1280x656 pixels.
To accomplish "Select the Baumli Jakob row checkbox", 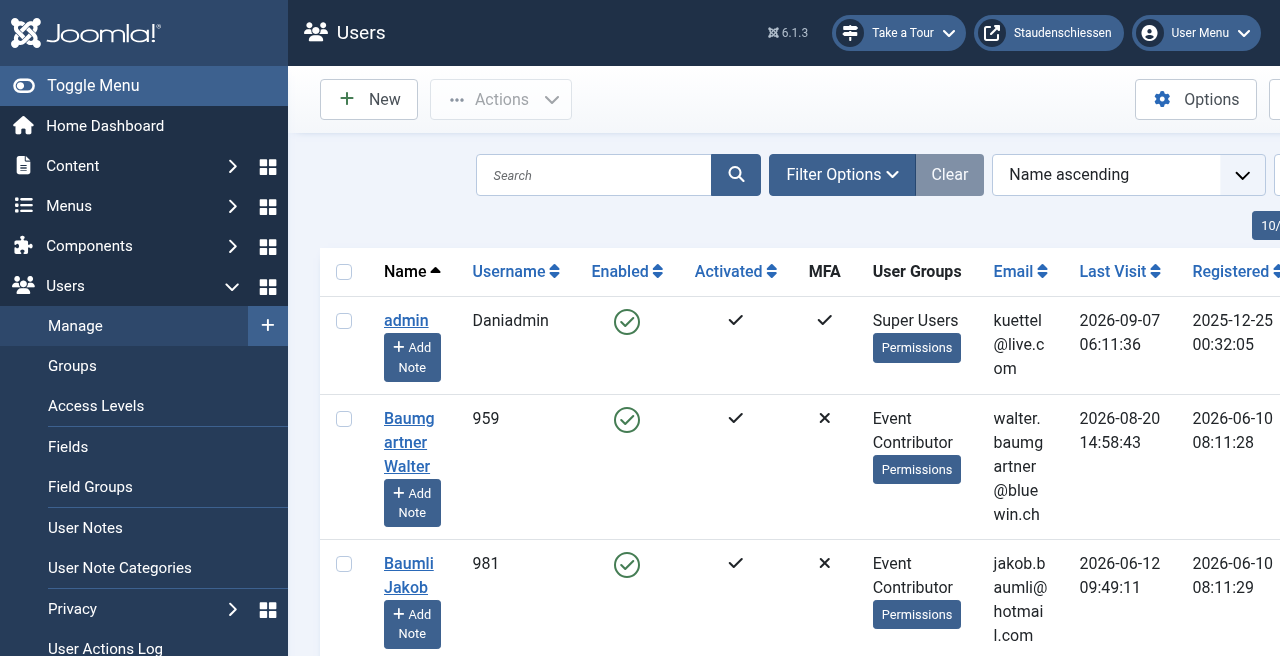I will [344, 564].
